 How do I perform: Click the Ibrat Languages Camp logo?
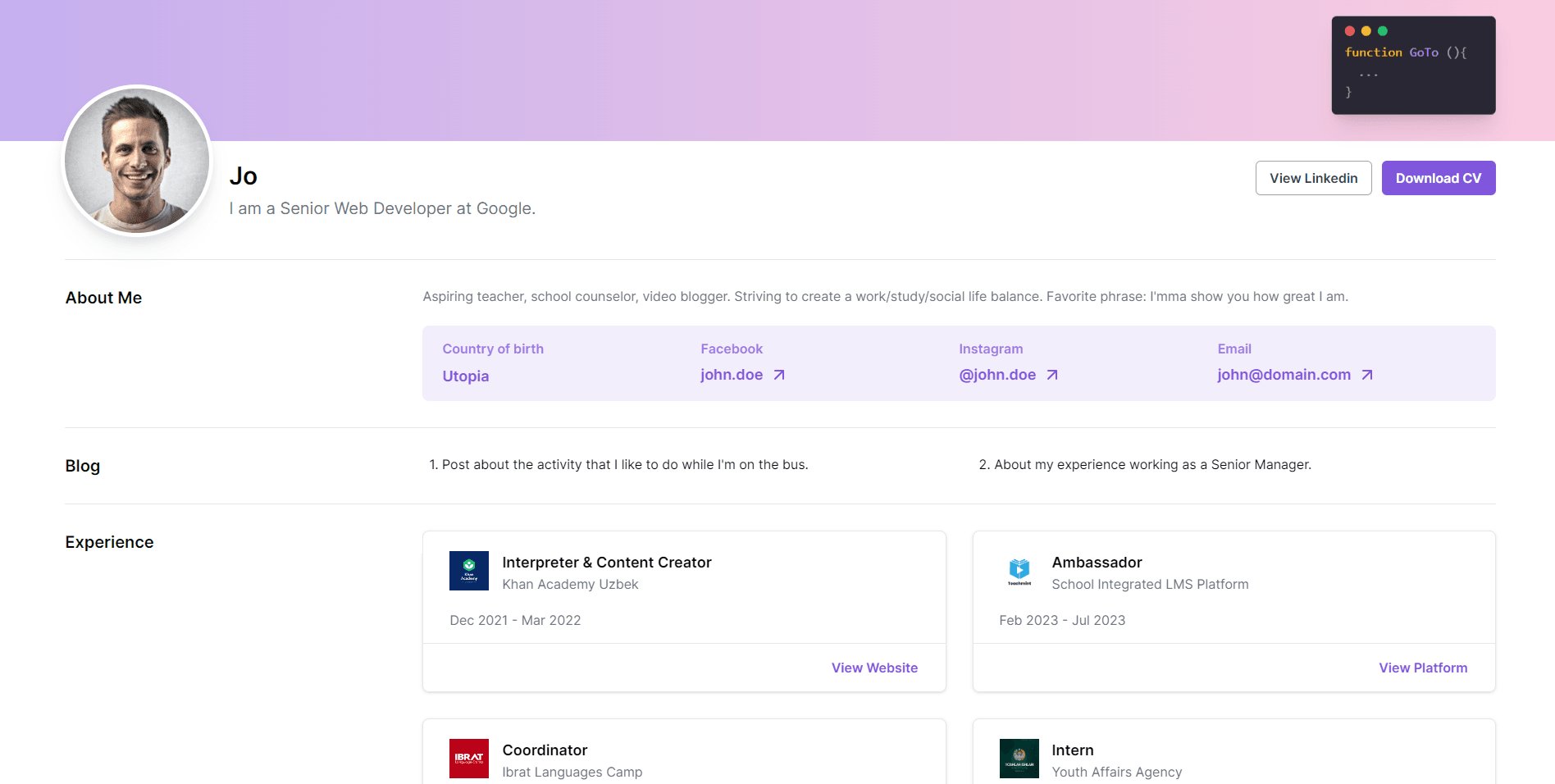coord(469,759)
